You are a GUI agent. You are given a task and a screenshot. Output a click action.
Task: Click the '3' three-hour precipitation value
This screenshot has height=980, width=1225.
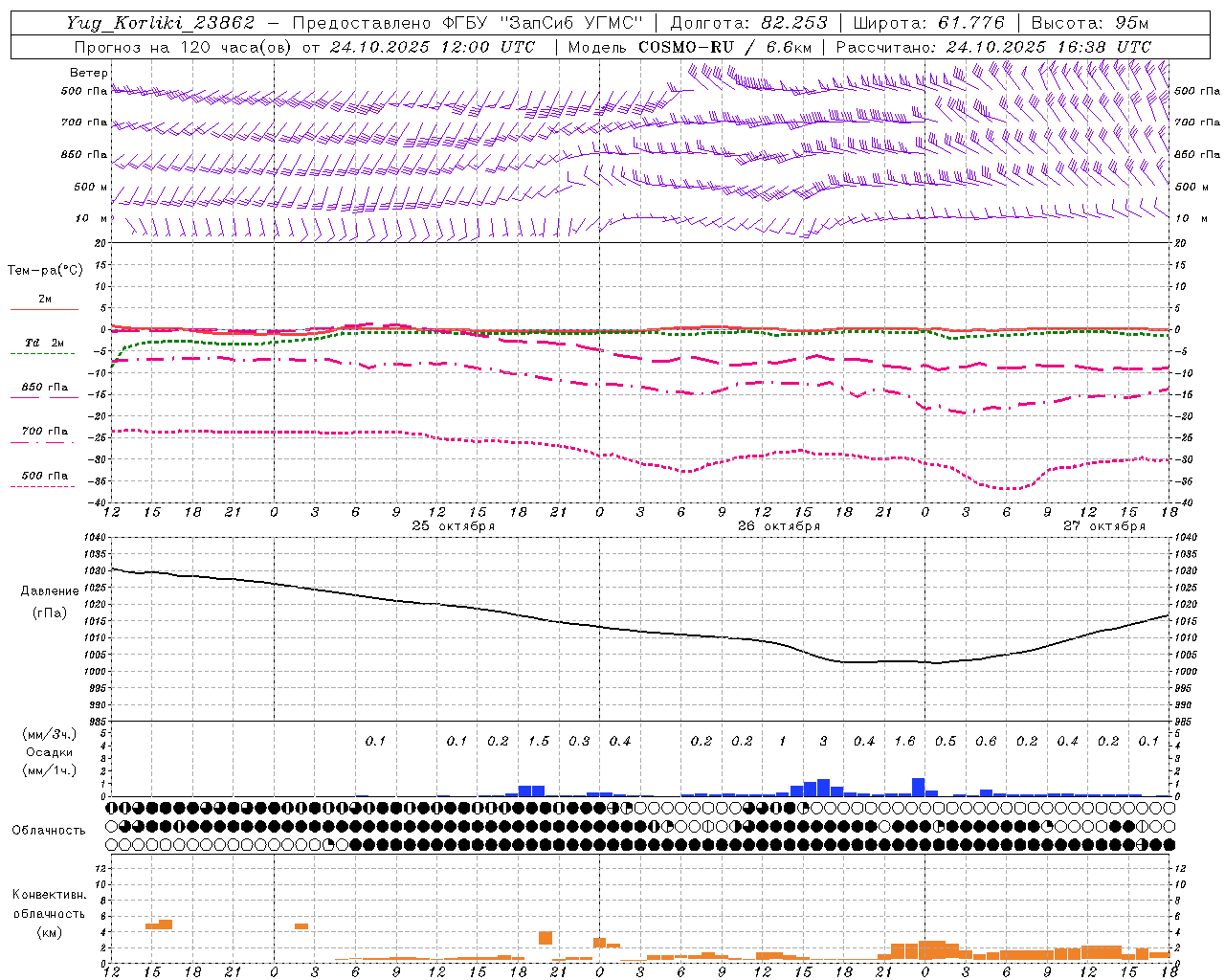(823, 741)
